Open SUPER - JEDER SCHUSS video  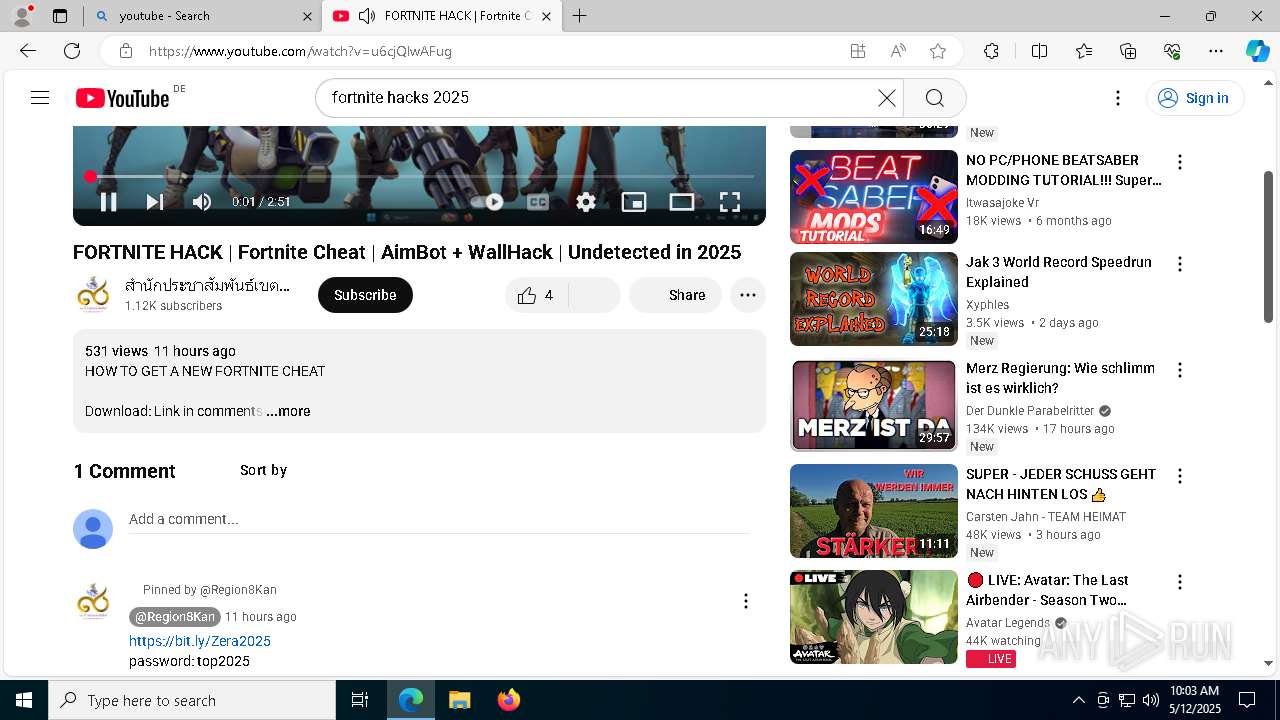point(874,511)
